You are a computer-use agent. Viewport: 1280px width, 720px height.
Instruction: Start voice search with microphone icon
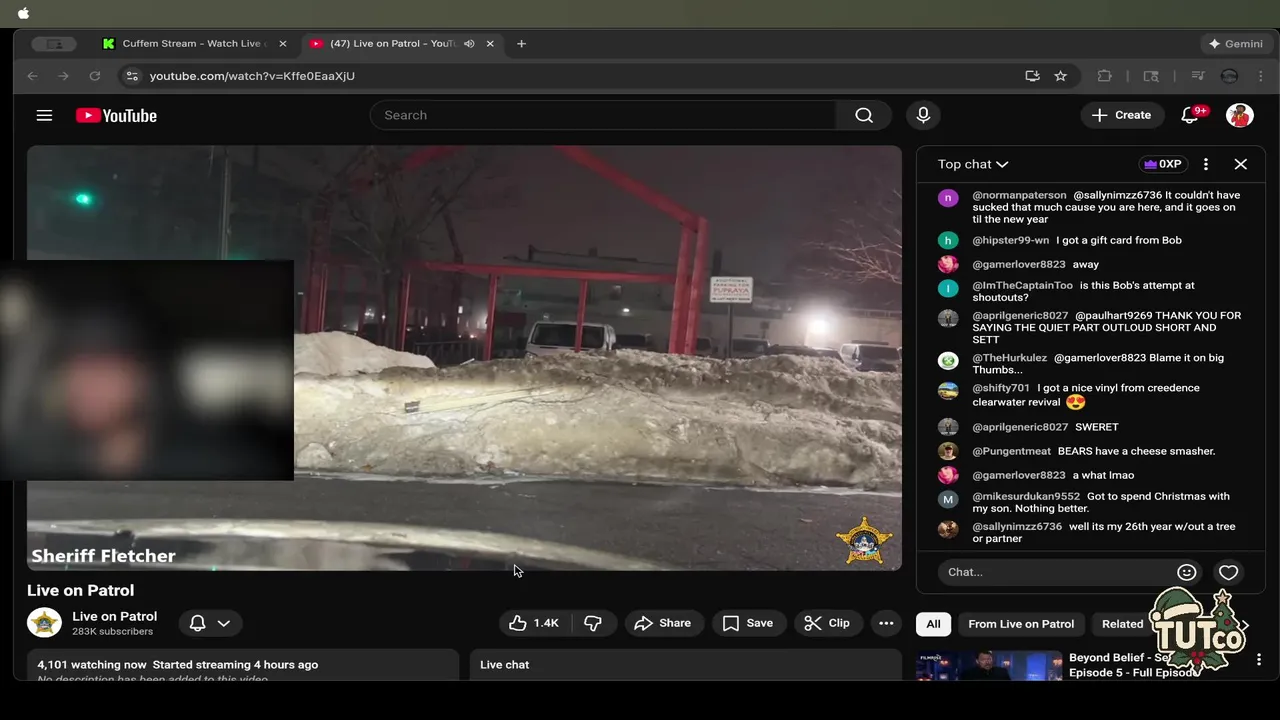tap(923, 115)
